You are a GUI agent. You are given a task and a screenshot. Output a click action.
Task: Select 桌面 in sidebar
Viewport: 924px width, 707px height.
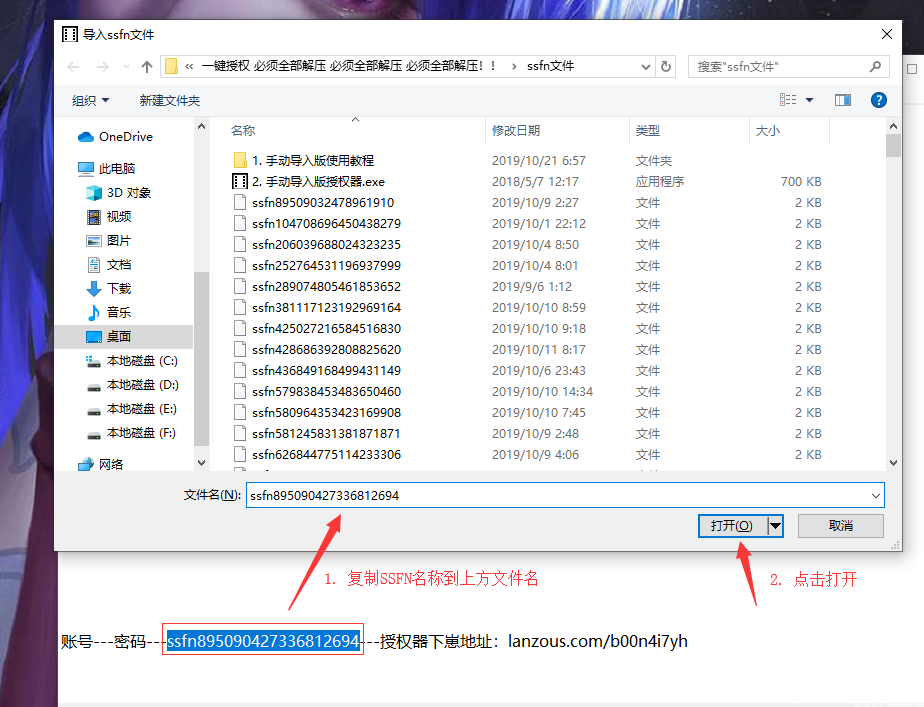[x=124, y=337]
